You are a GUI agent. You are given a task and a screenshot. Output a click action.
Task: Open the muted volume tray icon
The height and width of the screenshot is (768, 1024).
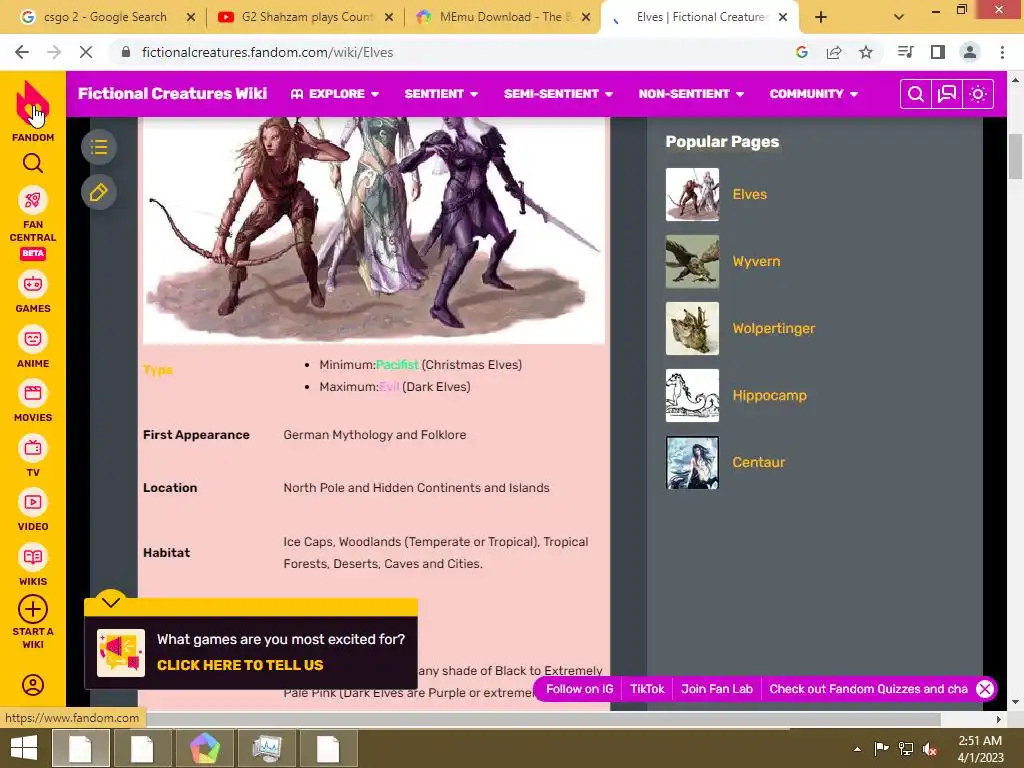click(x=930, y=749)
